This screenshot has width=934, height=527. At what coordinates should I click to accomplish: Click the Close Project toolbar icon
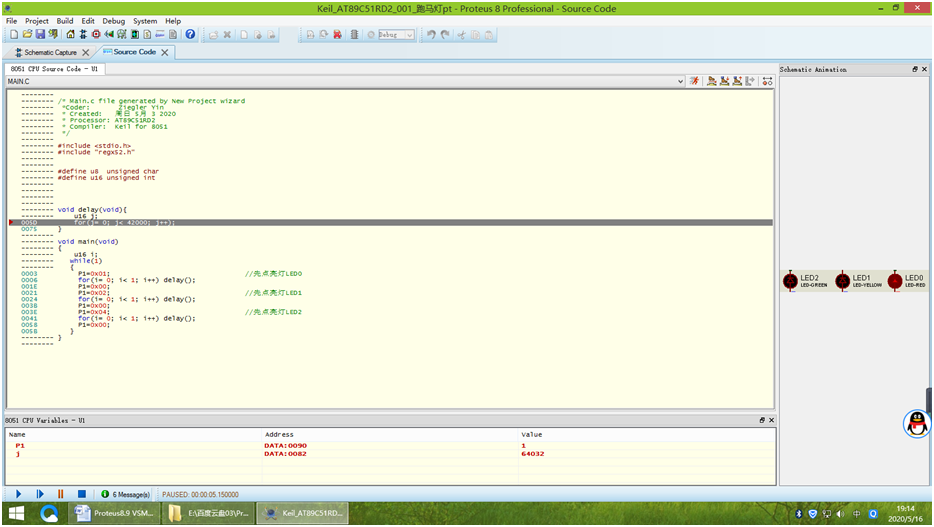[54, 35]
